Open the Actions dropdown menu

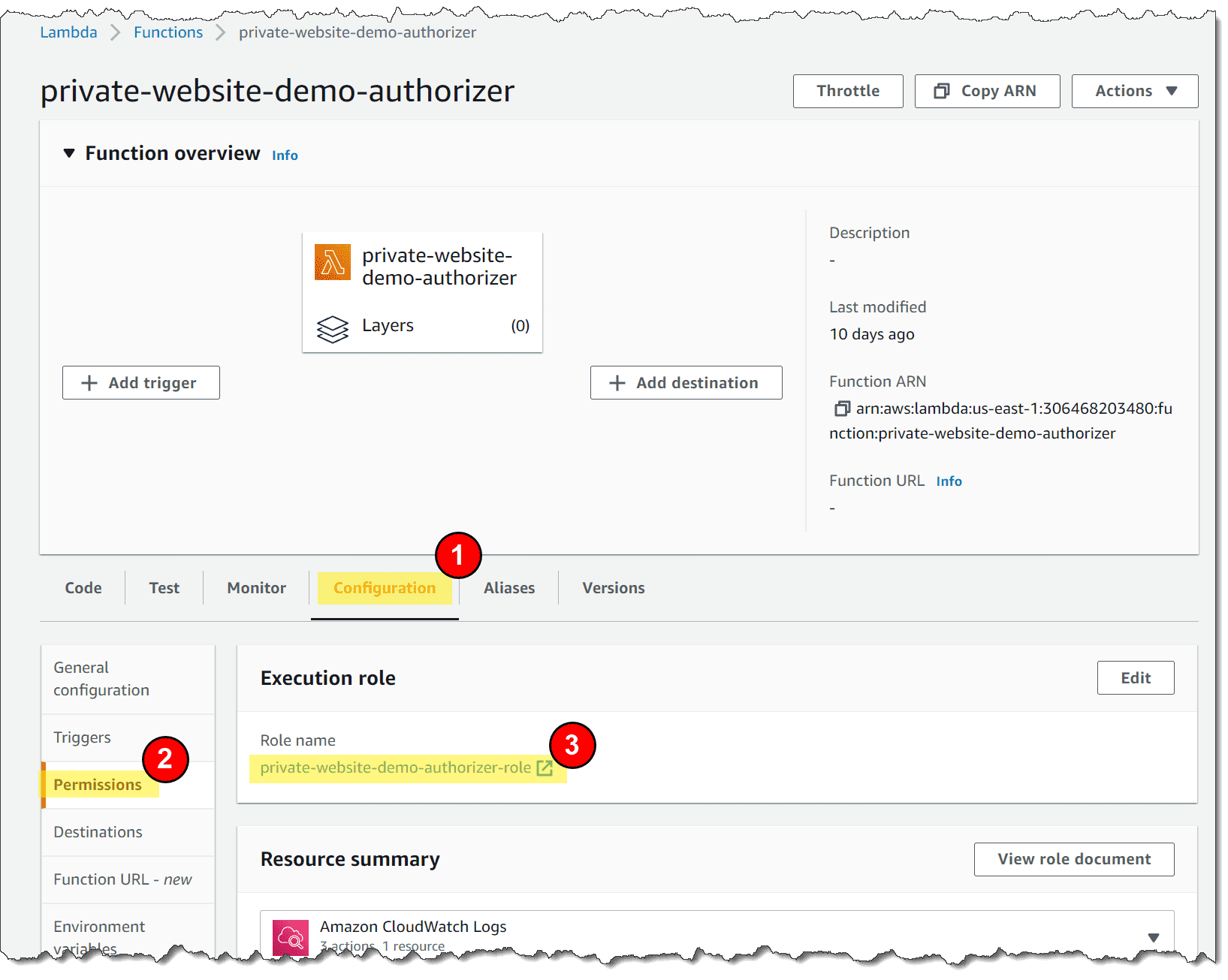(x=1134, y=91)
